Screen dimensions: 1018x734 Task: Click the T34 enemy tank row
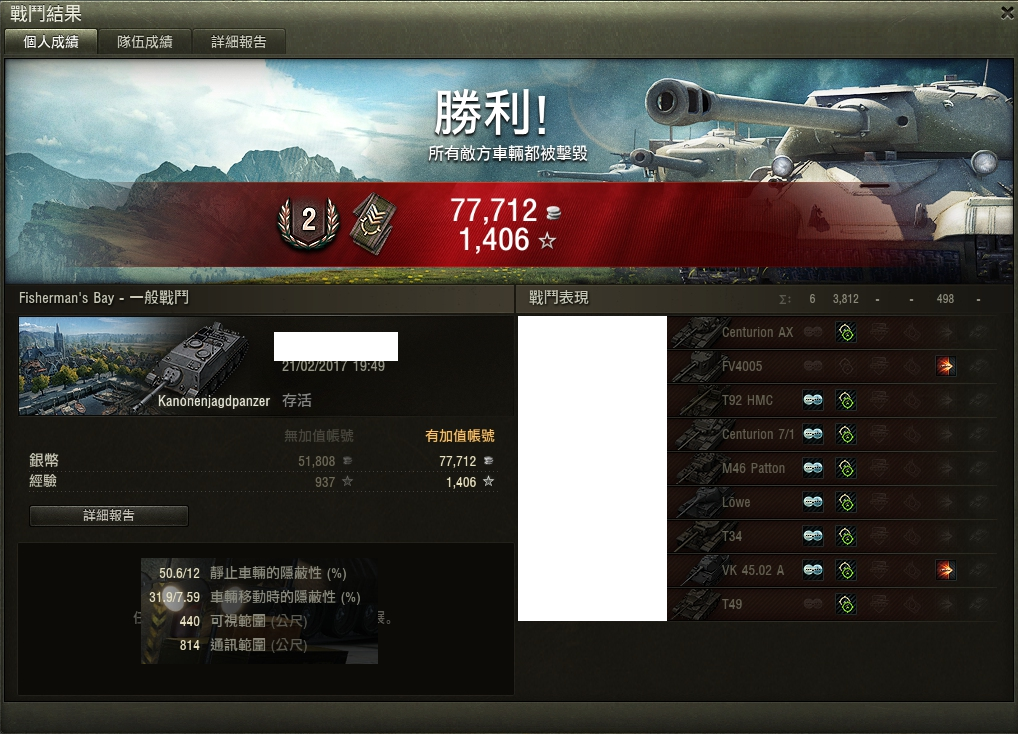coord(832,536)
